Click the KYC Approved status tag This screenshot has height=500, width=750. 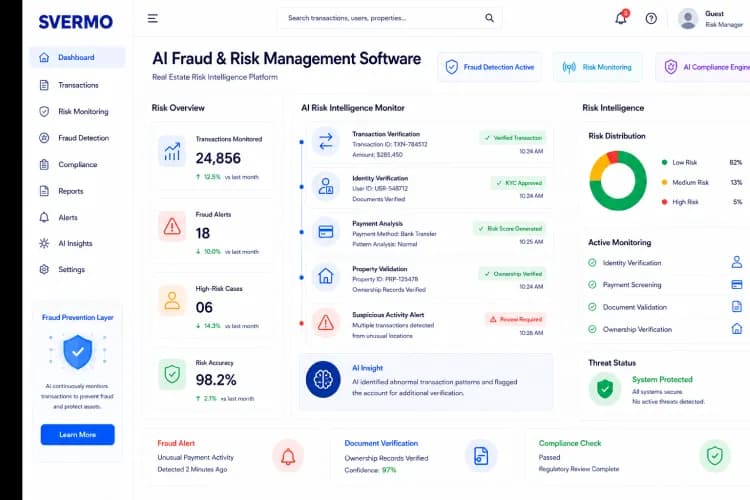coord(518,183)
